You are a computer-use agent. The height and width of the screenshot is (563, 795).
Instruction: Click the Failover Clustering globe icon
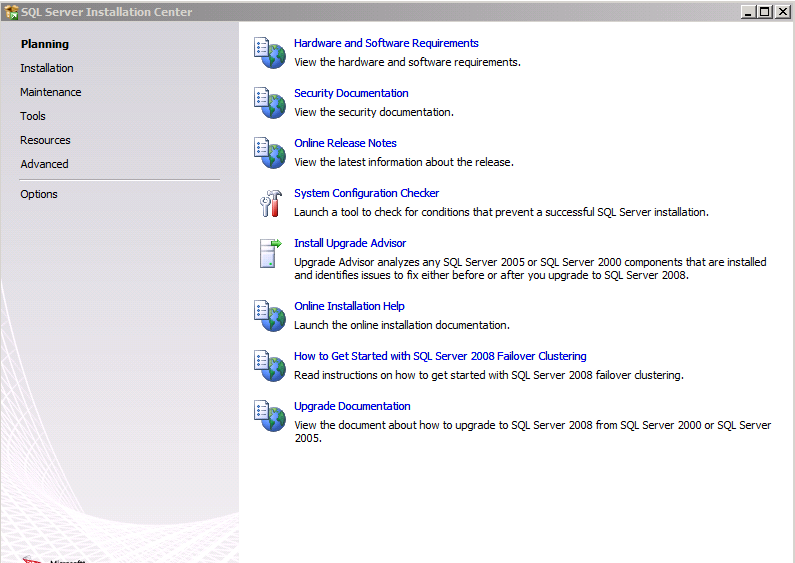[x=270, y=366]
